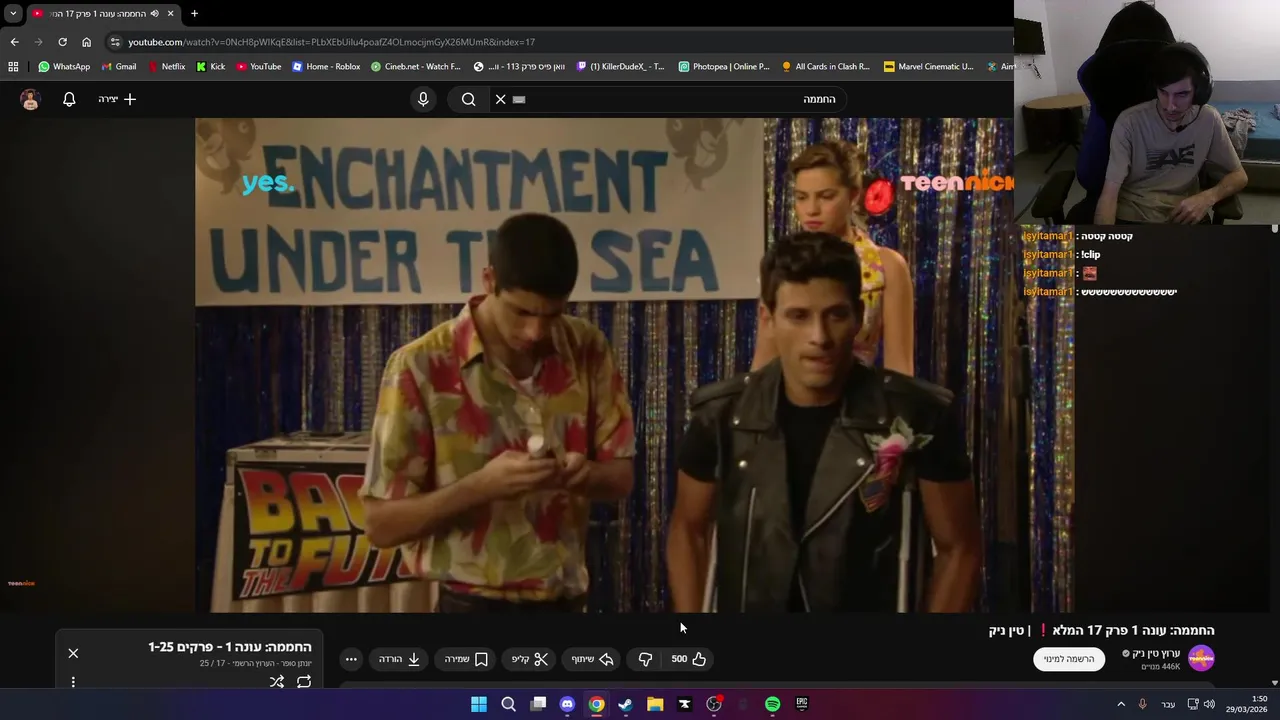Open the WhatsApp bookmark
The width and height of the screenshot is (1280, 720).
click(x=64, y=67)
